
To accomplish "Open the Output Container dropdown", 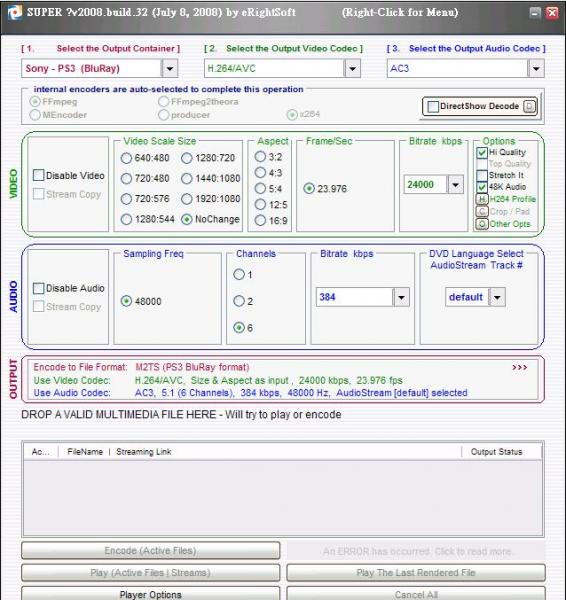I will pos(170,69).
